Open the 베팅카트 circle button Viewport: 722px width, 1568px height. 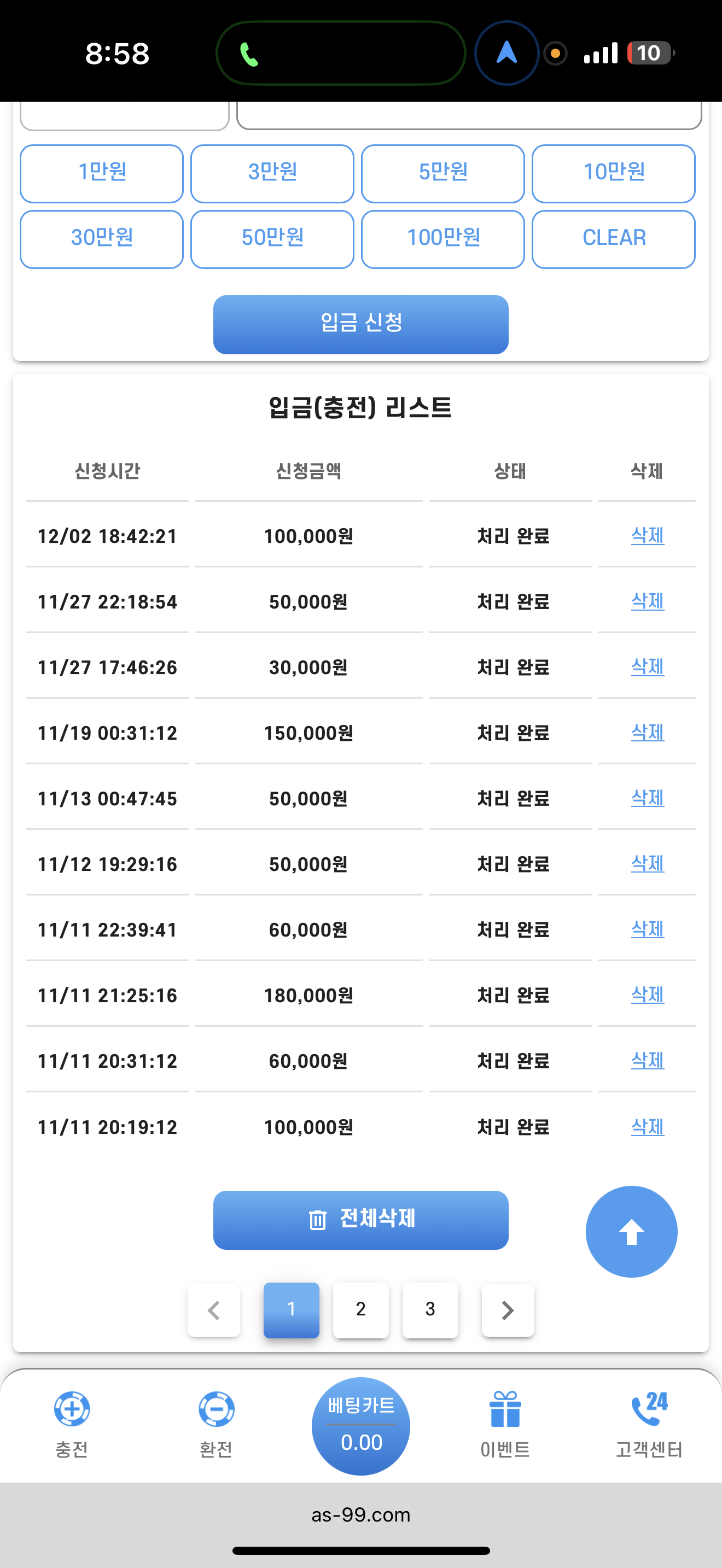(x=361, y=1425)
